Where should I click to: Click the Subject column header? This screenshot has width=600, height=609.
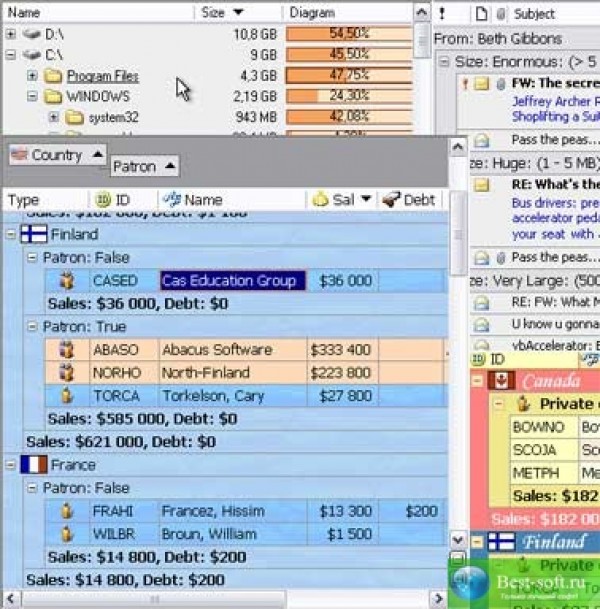pos(534,14)
